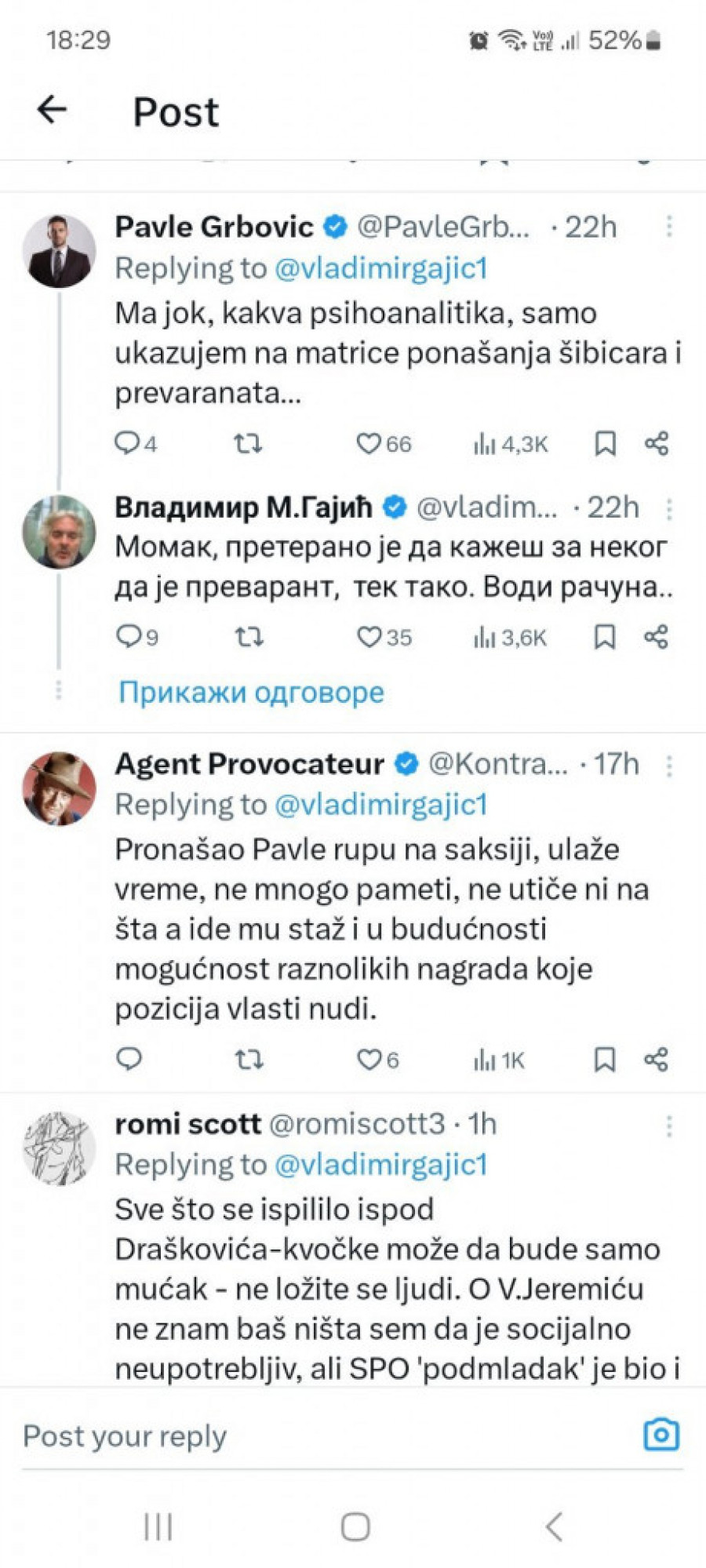
Task: Tap the back arrow next to Post
Action: (x=53, y=110)
